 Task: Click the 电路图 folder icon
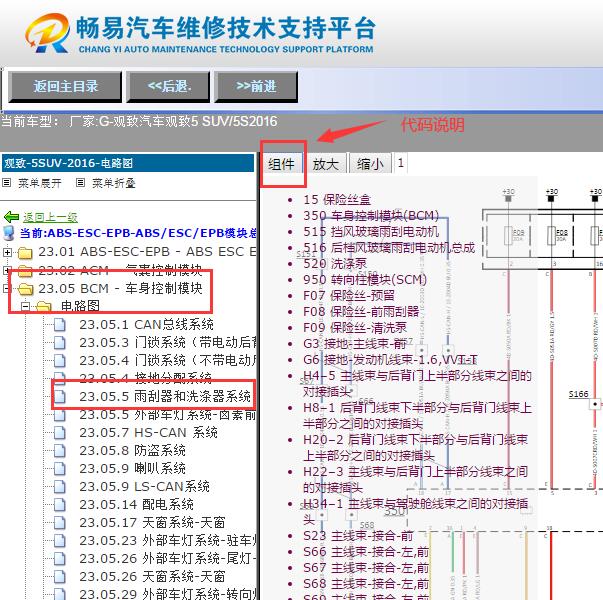click(44, 307)
